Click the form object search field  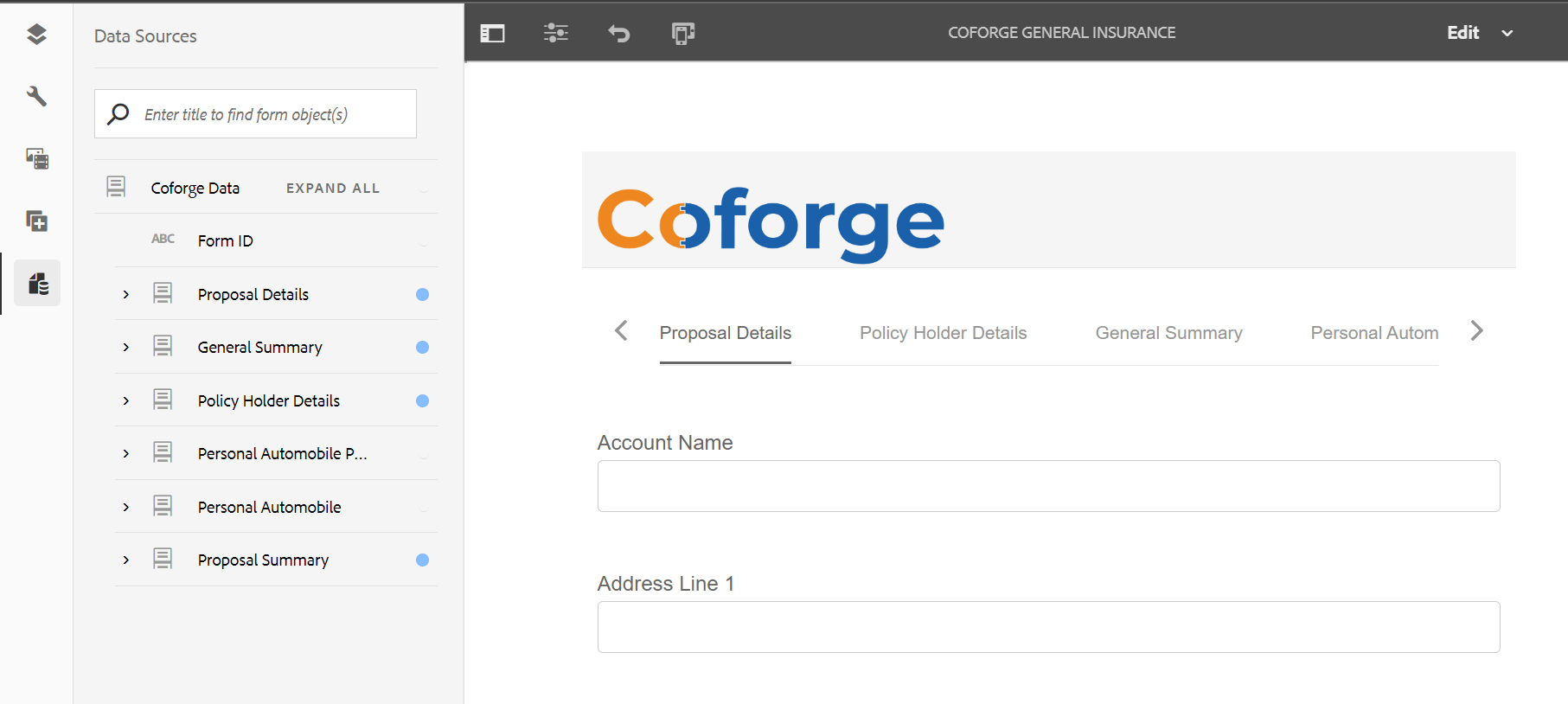pyautogui.click(x=255, y=114)
